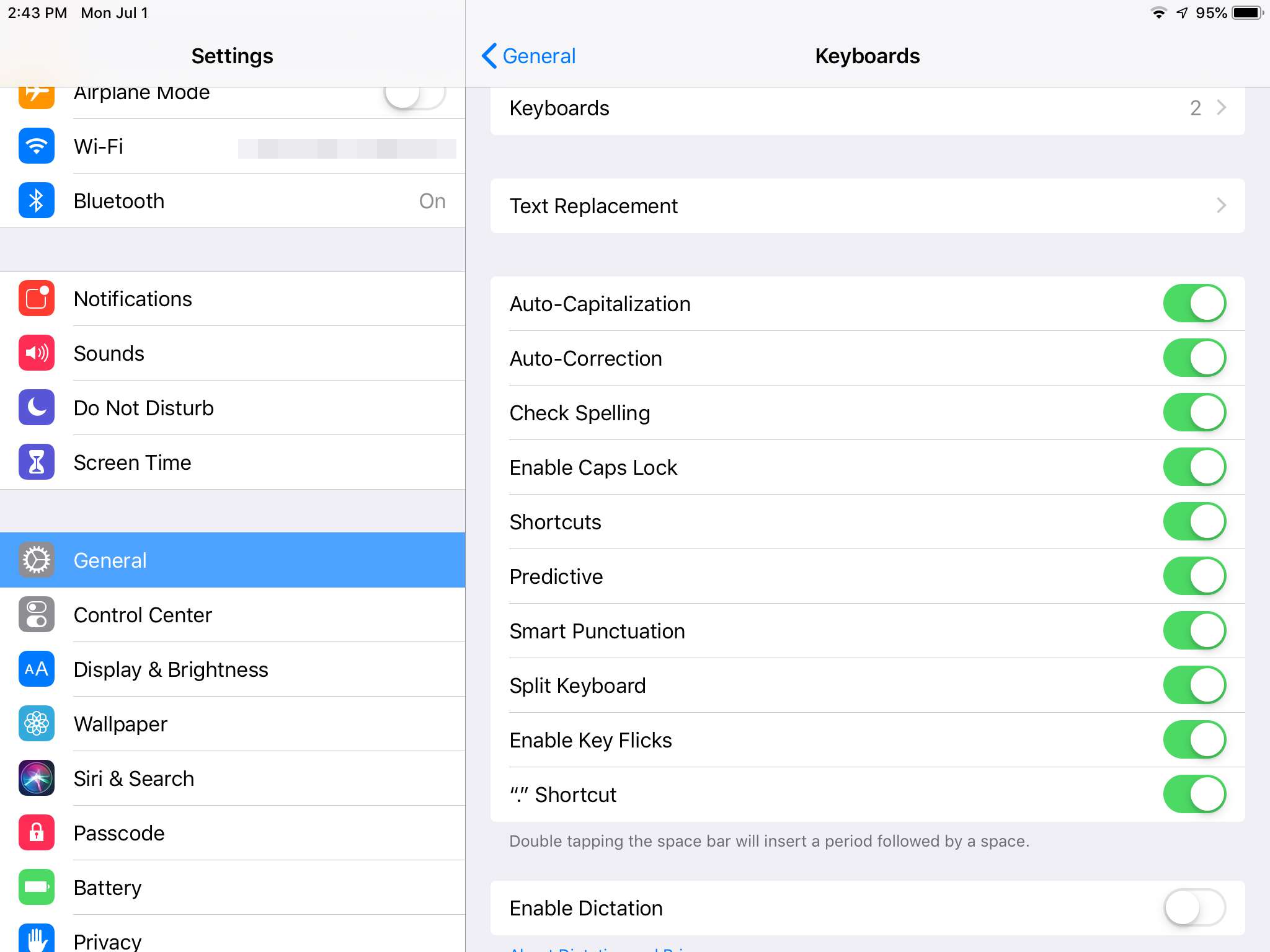The height and width of the screenshot is (952, 1270).
Task: Tap the Siri & Search icon
Action: click(x=37, y=778)
